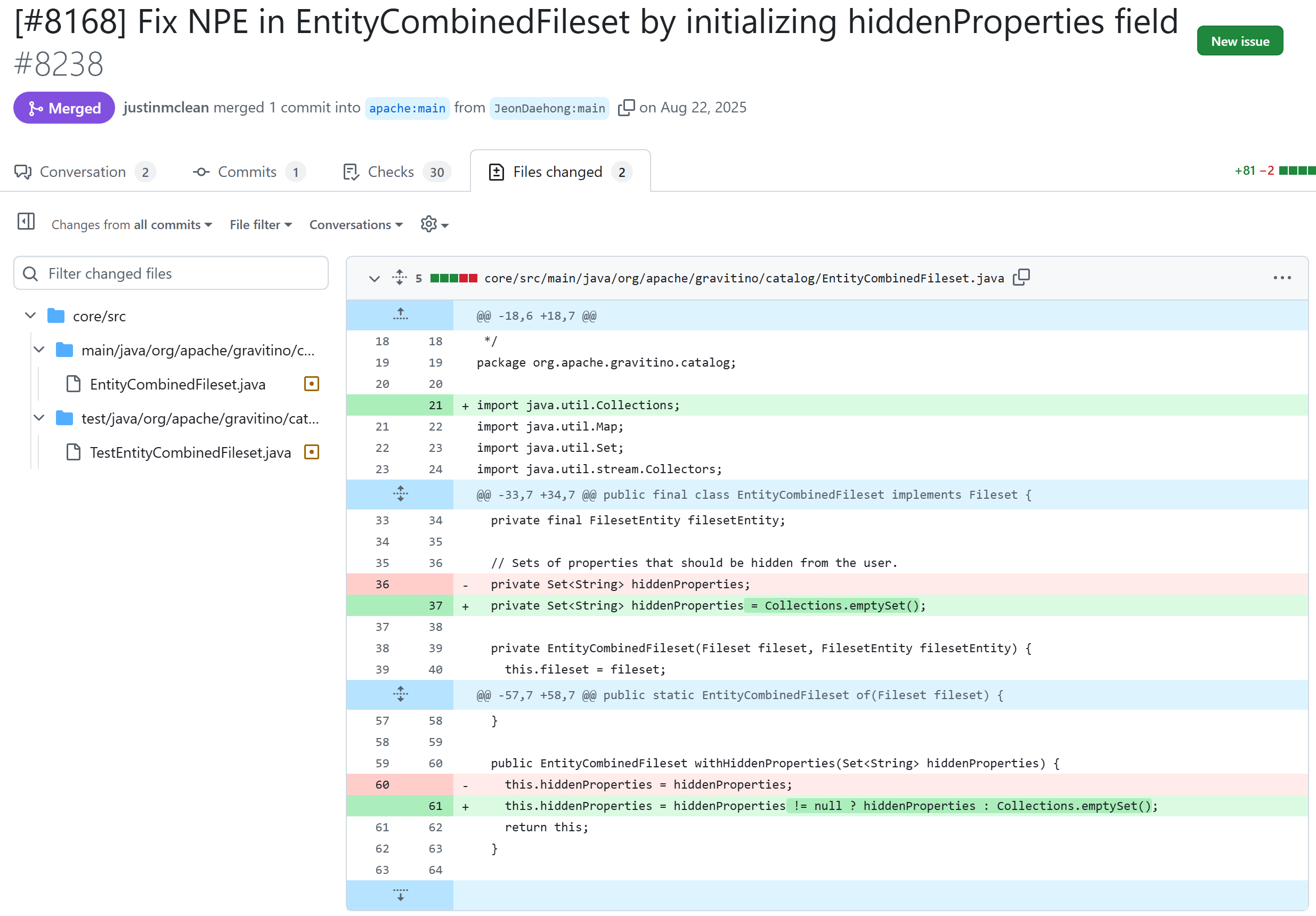Viewport: 1316px width, 916px height.
Task: Open the justinmclean user profile link
Action: pyautogui.click(x=166, y=107)
